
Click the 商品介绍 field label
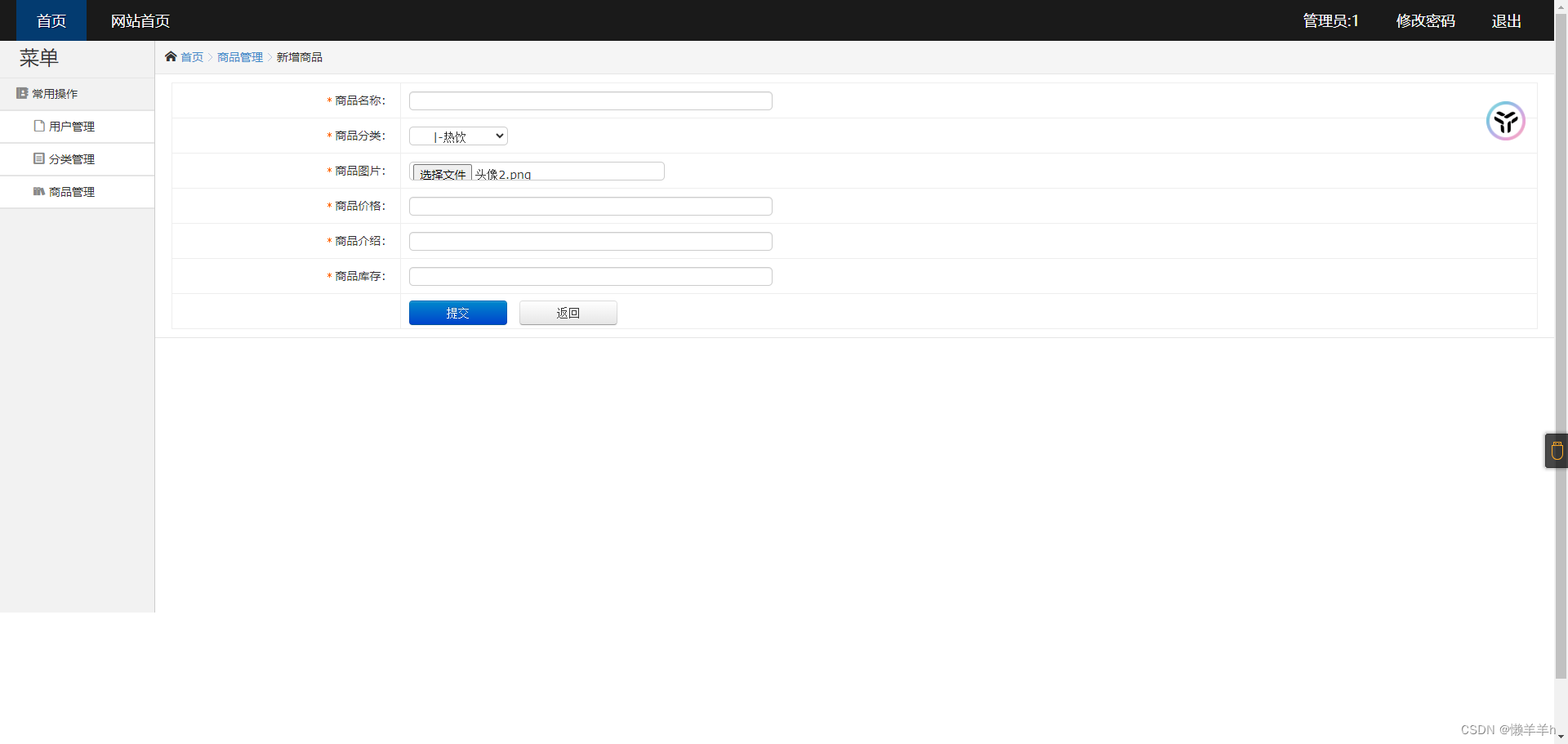point(359,241)
